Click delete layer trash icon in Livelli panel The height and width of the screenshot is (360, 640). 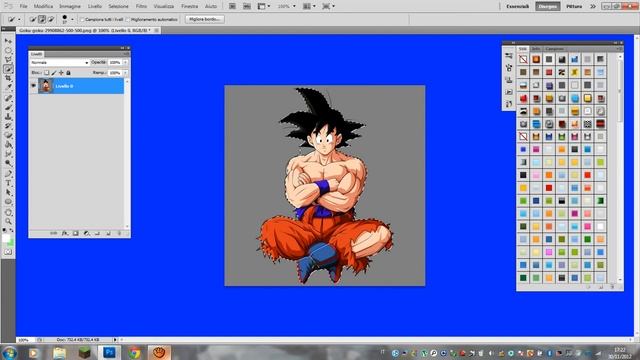coord(119,233)
